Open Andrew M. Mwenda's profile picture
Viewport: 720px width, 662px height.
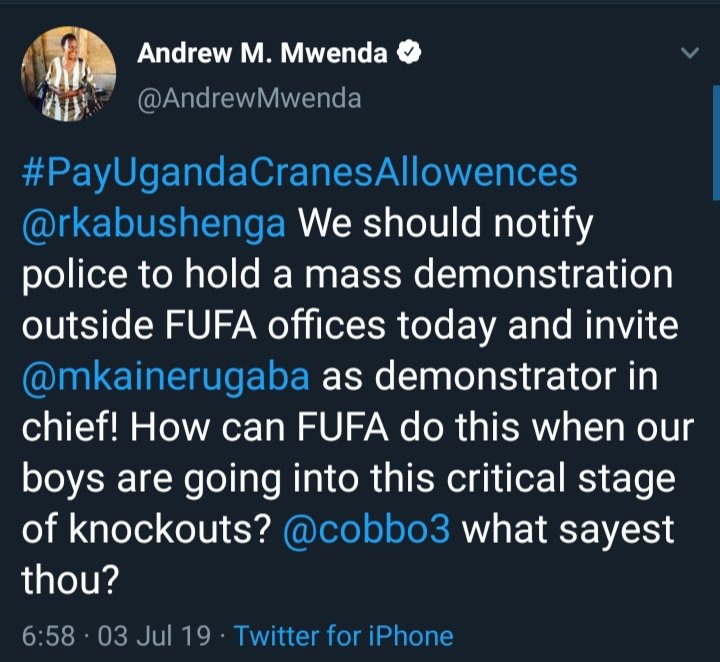(68, 74)
